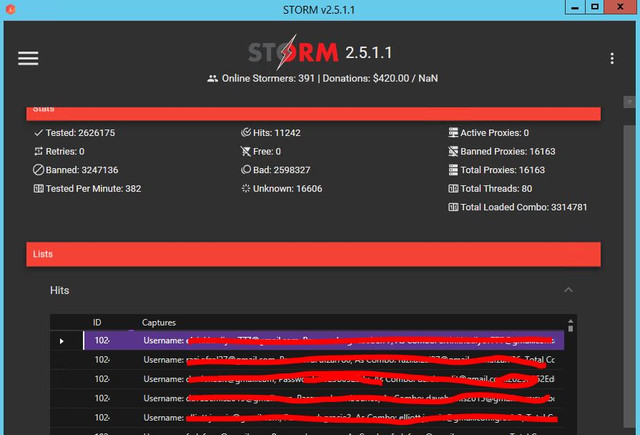Click the Banned Proxies icon
The image size is (640, 435).
click(x=453, y=151)
